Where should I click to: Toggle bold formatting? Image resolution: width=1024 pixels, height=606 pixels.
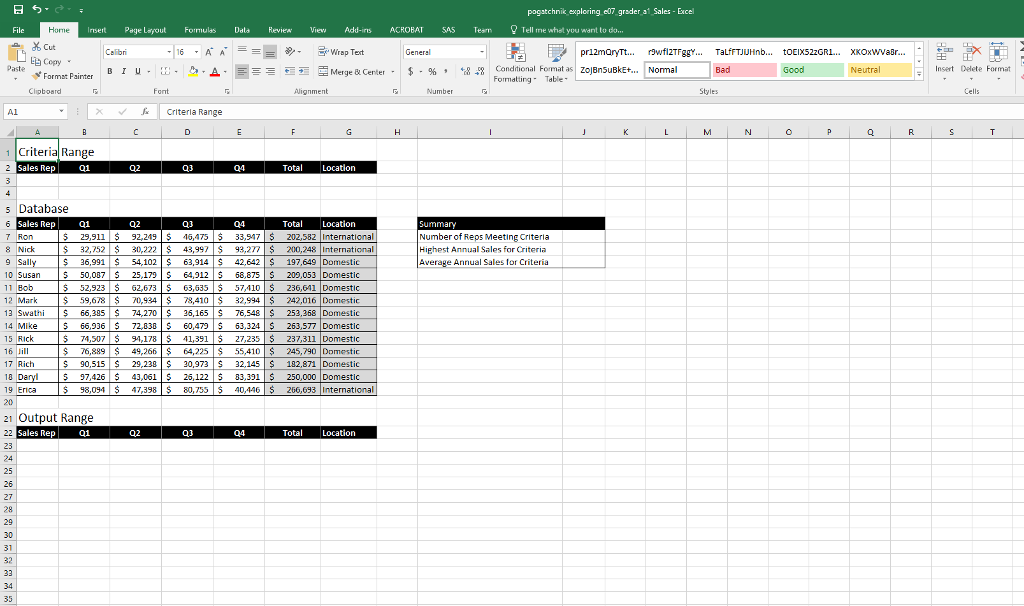click(108, 72)
